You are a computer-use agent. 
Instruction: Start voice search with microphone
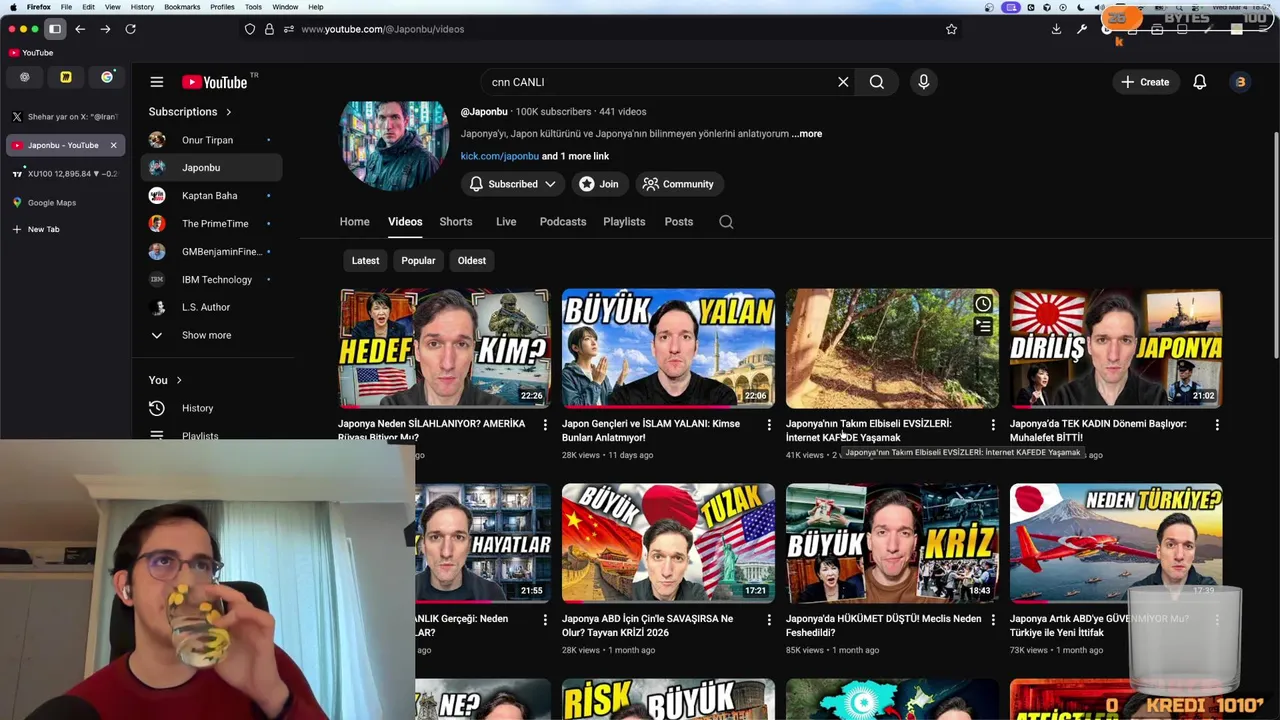pos(924,82)
